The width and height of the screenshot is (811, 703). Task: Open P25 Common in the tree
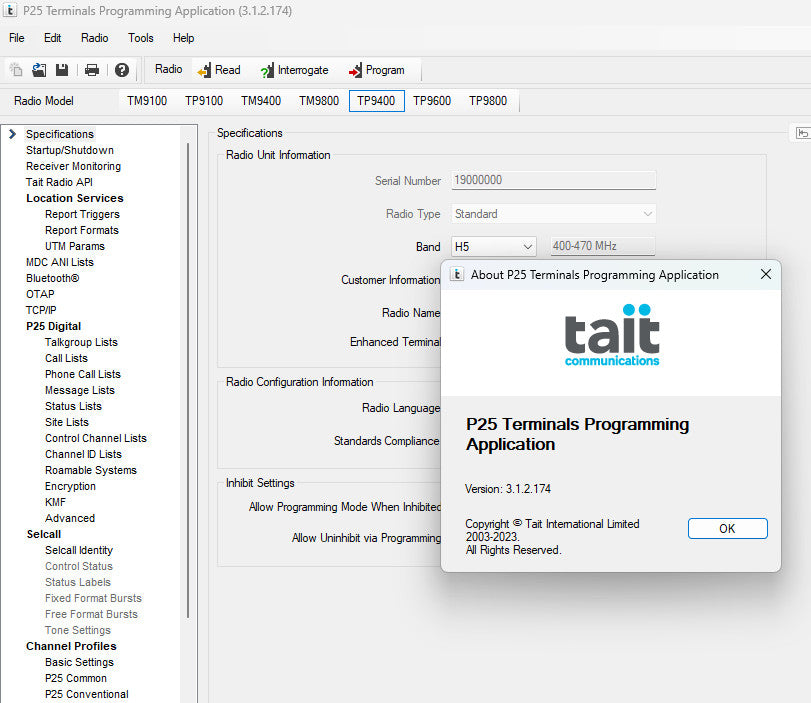click(x=76, y=679)
